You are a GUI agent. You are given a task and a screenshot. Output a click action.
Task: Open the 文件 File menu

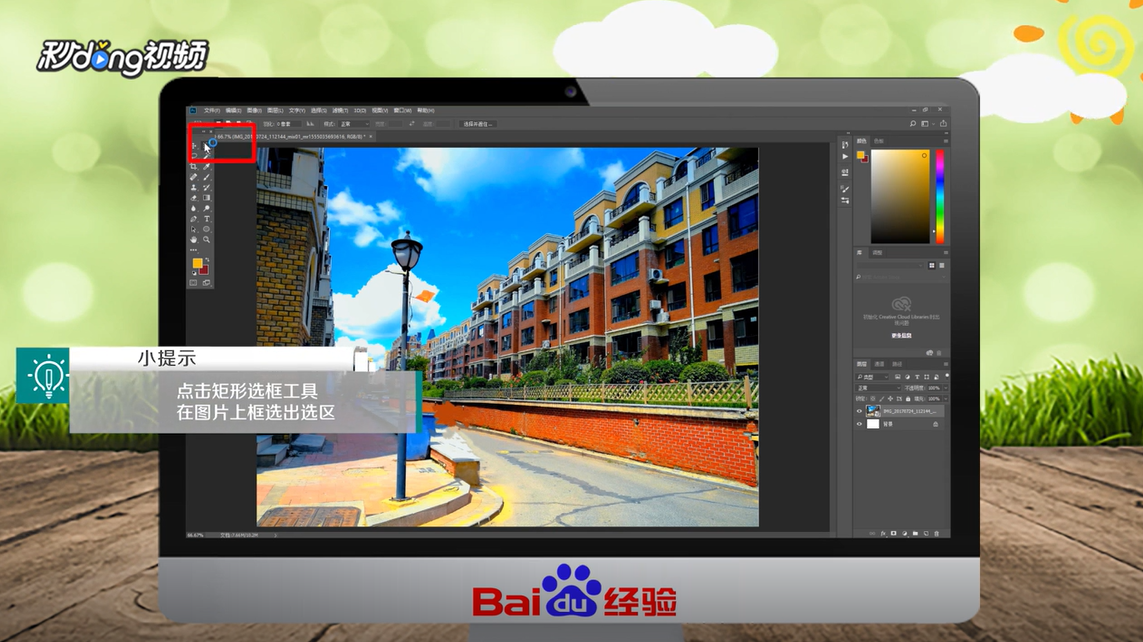(x=211, y=111)
